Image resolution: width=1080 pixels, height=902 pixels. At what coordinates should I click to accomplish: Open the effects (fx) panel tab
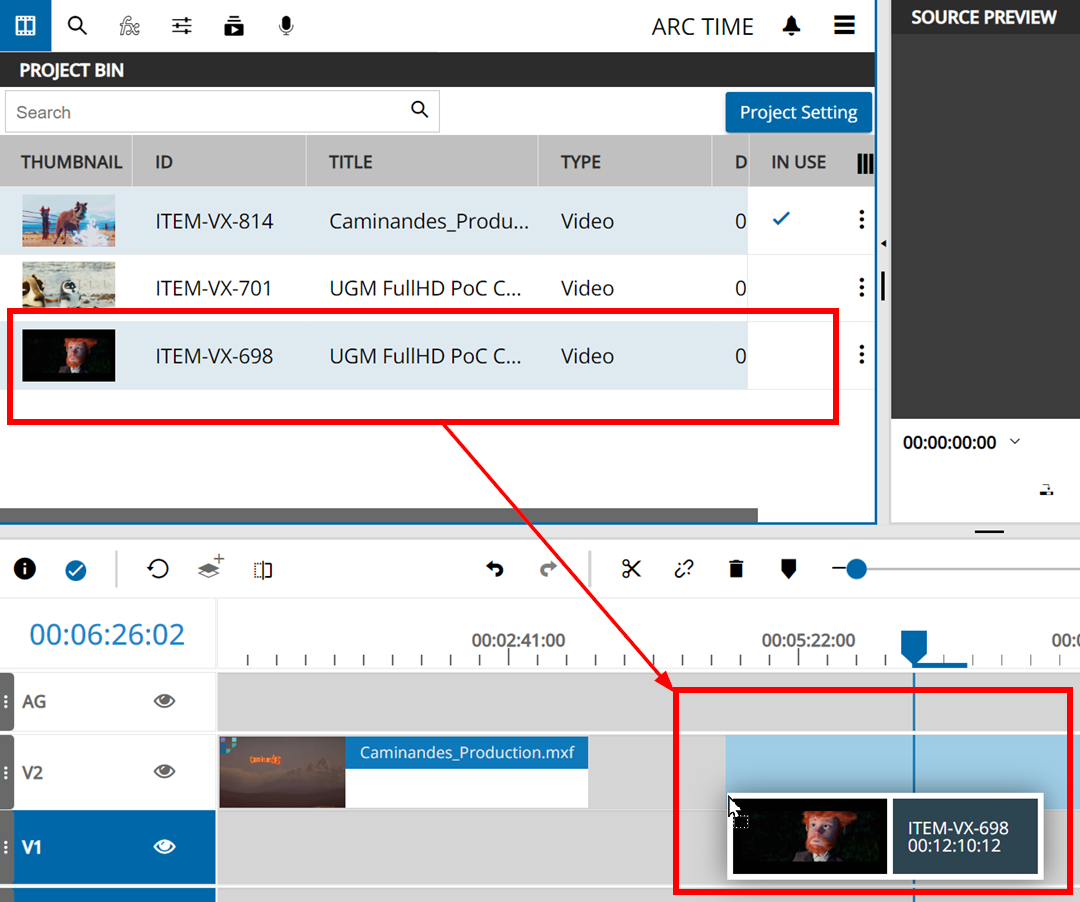(129, 26)
